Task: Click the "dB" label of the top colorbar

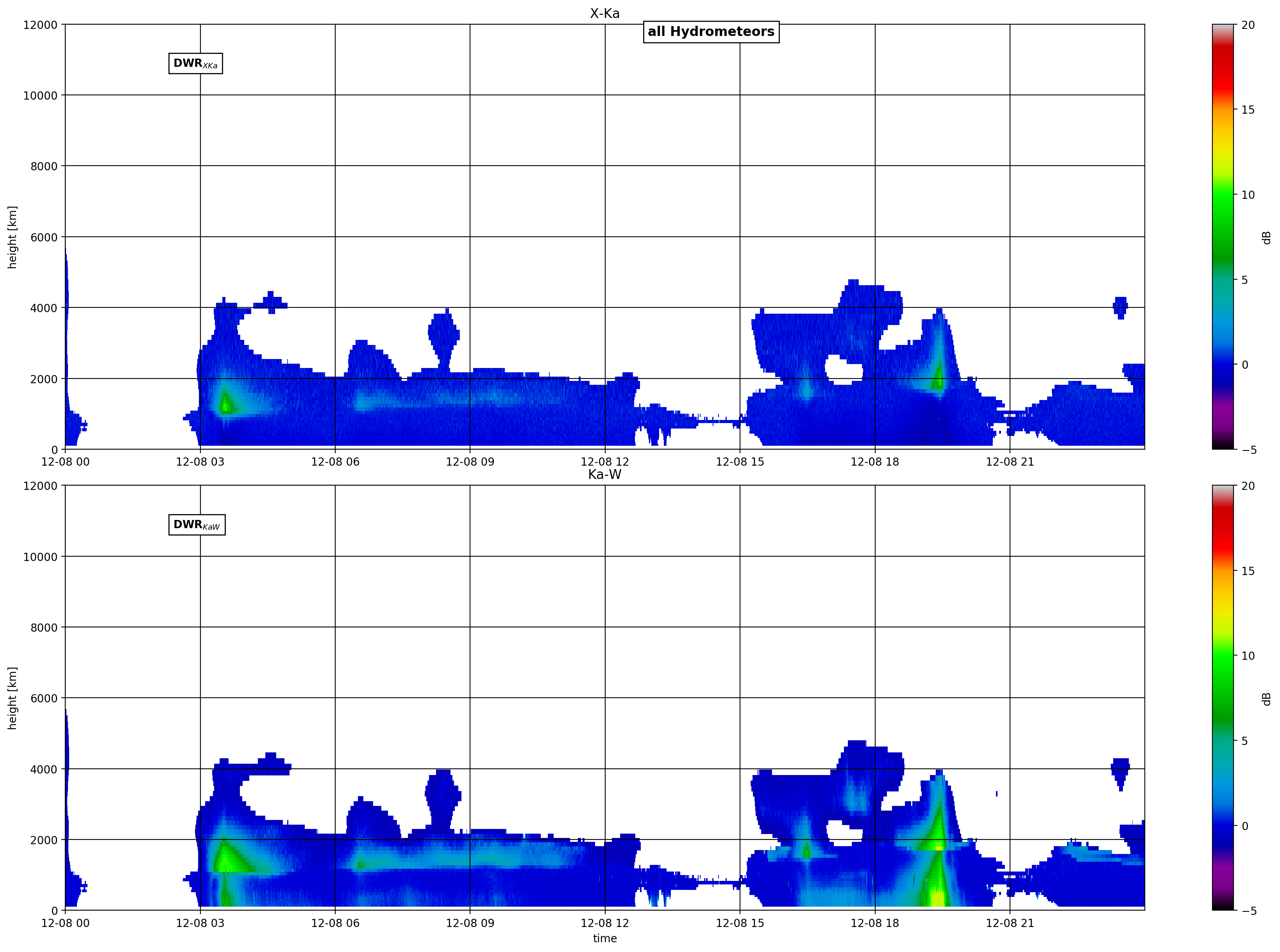Action: coord(1266,238)
